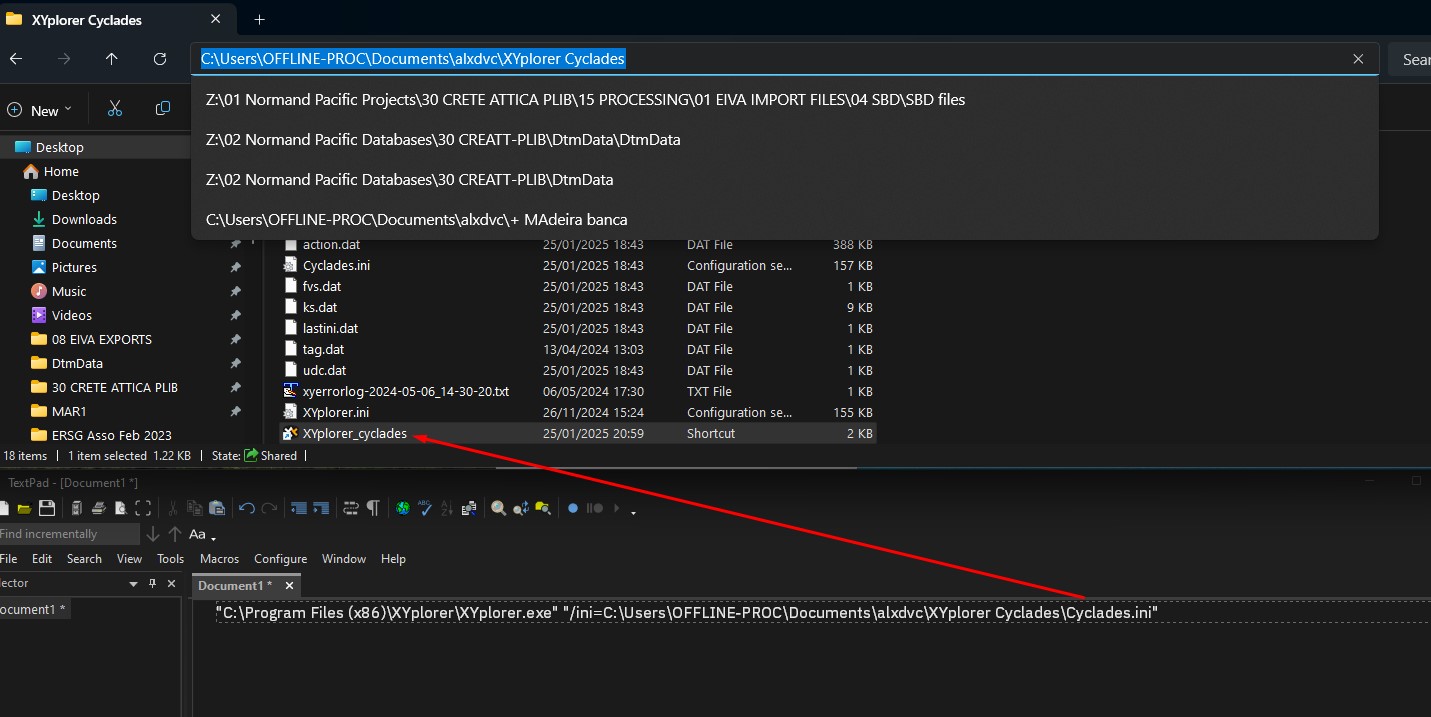Viewport: 1431px width, 717px height.
Task: Select the DtmData\DtmData address suggestion
Action: tap(443, 140)
